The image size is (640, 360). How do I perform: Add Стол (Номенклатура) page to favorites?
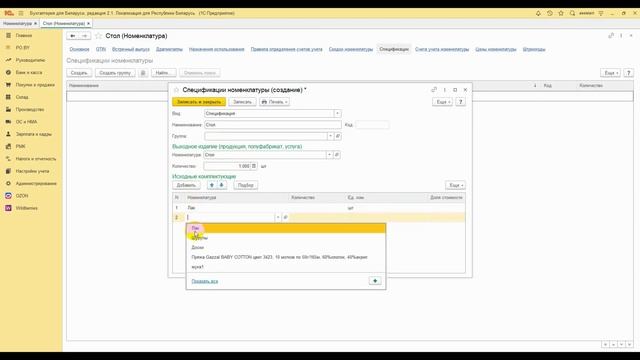point(98,36)
